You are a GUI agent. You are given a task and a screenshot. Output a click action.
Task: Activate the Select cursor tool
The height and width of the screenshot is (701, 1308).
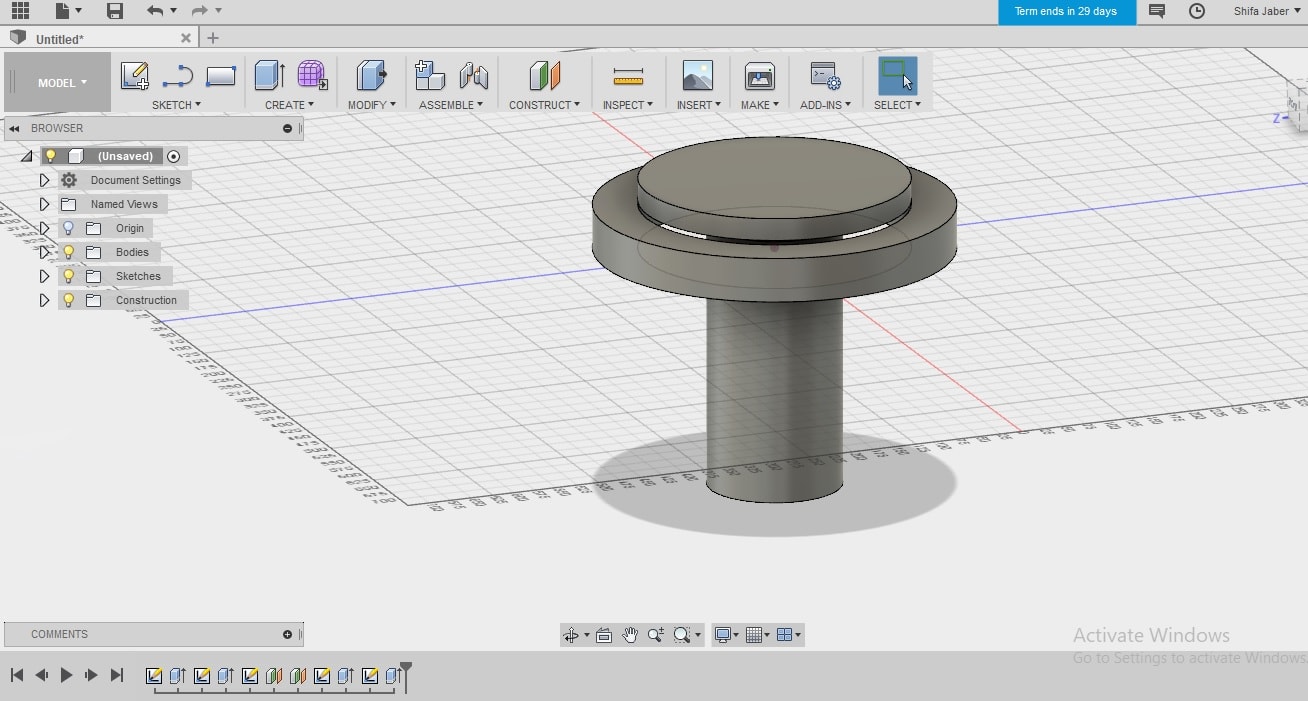point(897,76)
